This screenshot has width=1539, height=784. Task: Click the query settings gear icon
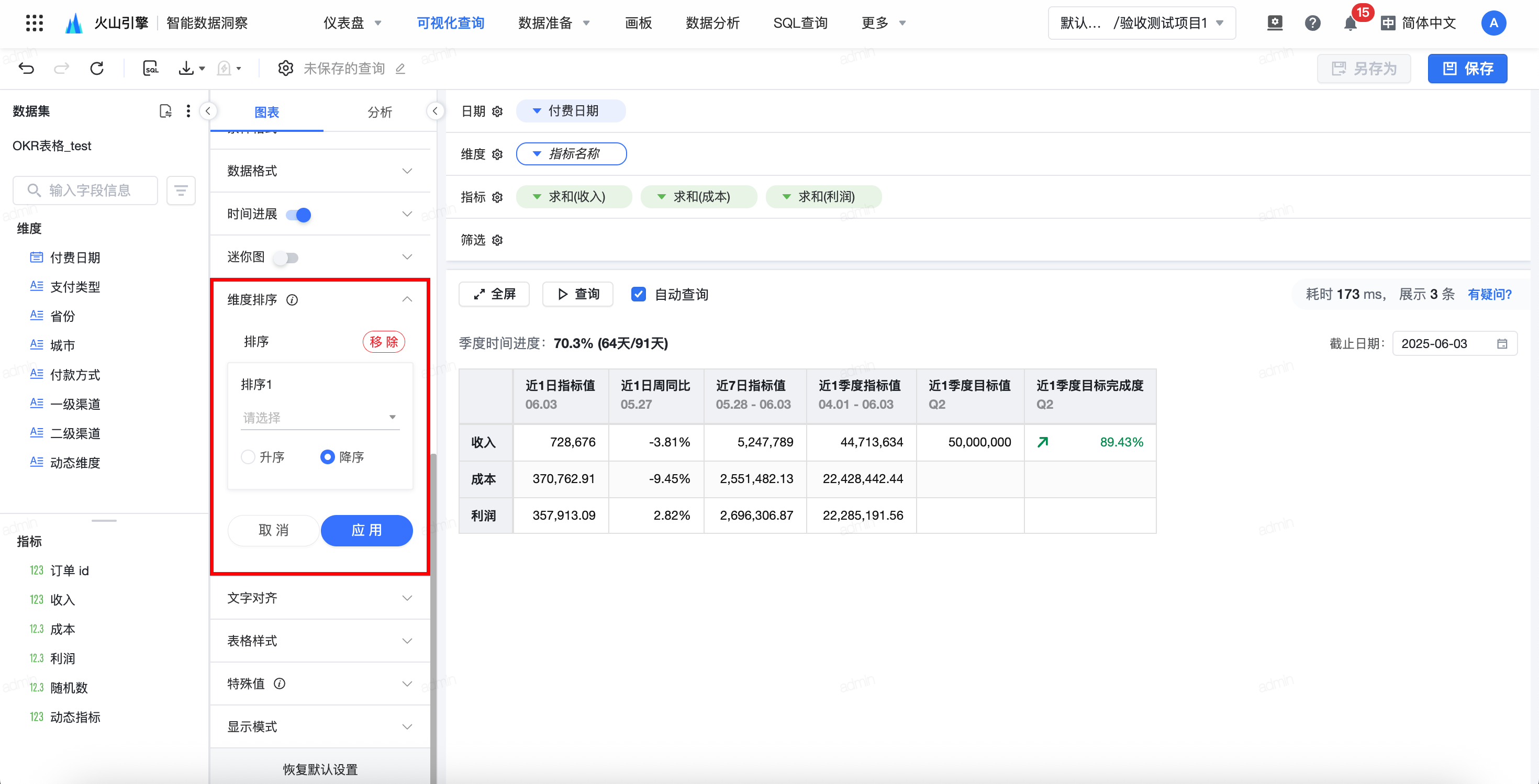(286, 69)
